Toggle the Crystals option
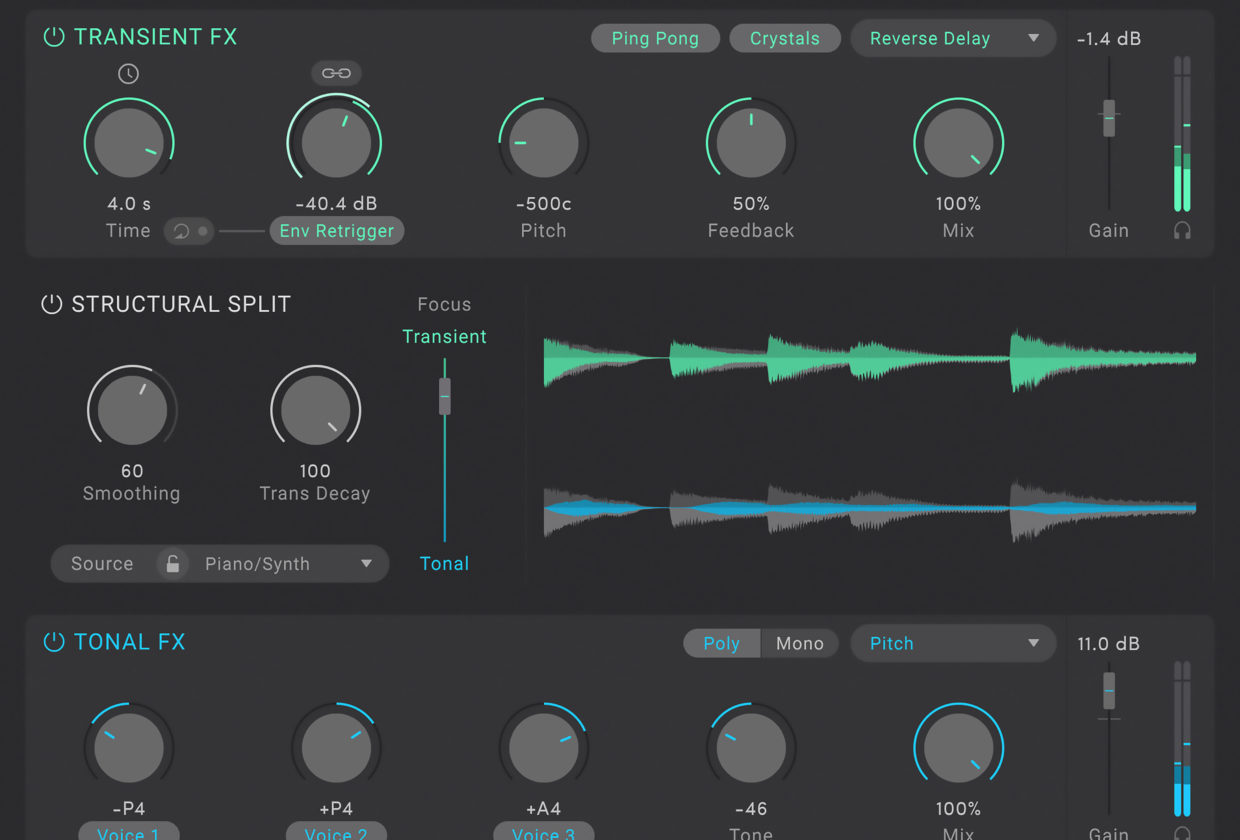Image resolution: width=1240 pixels, height=840 pixels. point(785,39)
